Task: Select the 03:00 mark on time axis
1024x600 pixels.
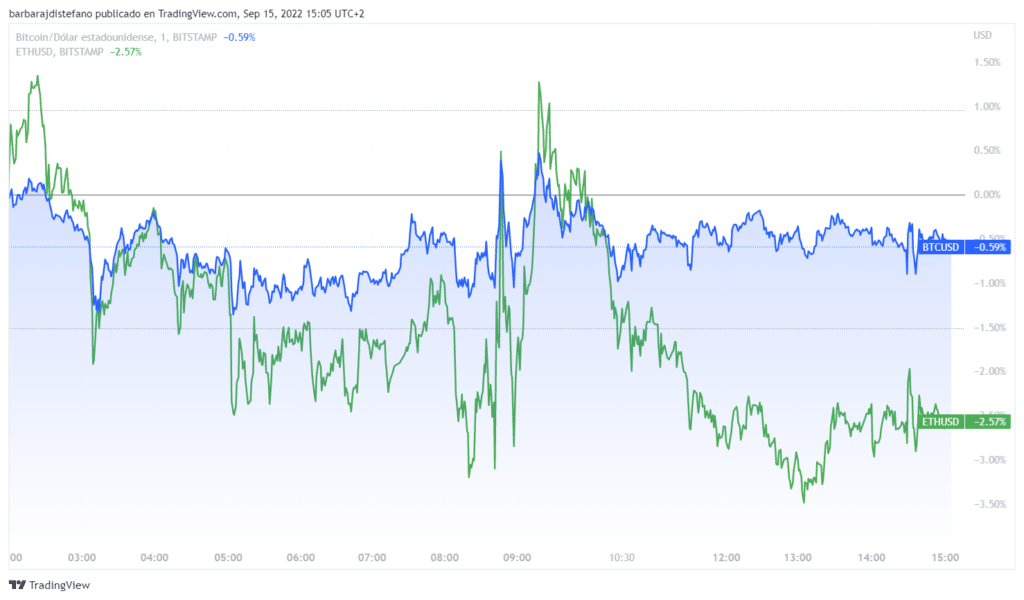Action: point(81,557)
